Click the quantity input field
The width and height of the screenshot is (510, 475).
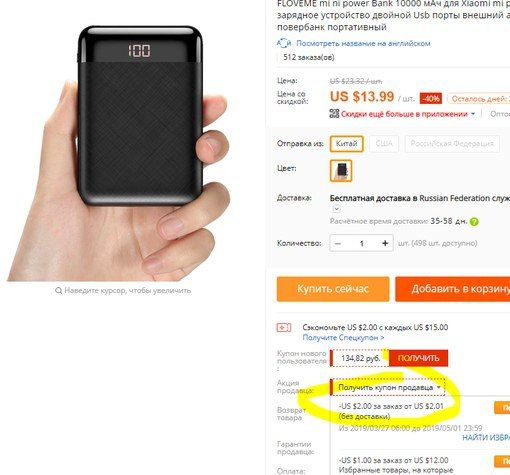[362, 243]
